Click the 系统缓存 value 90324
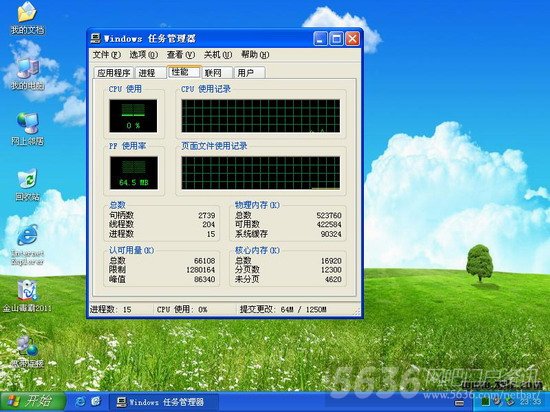Image resolution: width=550 pixels, height=412 pixels. tap(331, 234)
